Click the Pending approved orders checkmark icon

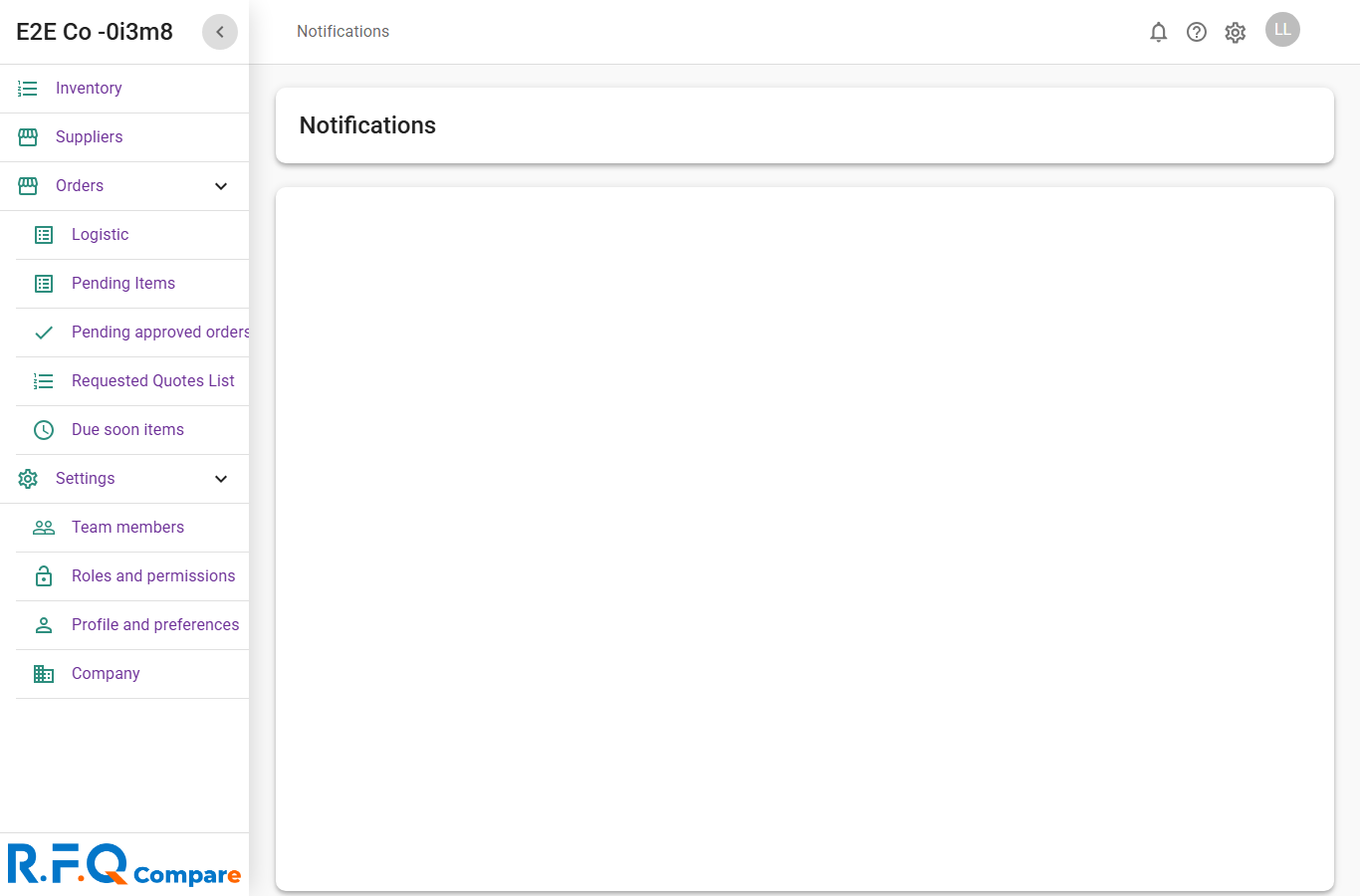click(x=44, y=333)
